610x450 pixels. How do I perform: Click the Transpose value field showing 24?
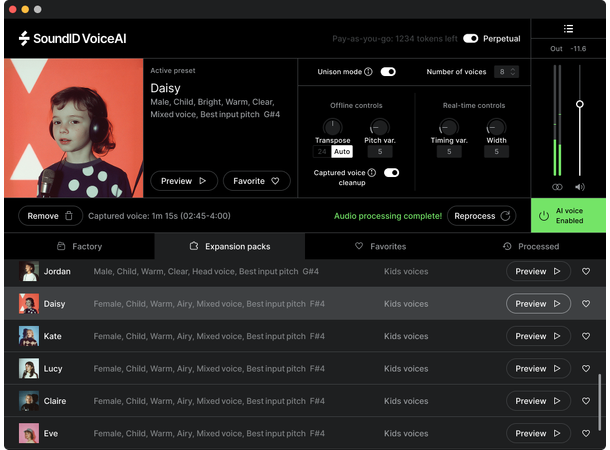pos(322,151)
